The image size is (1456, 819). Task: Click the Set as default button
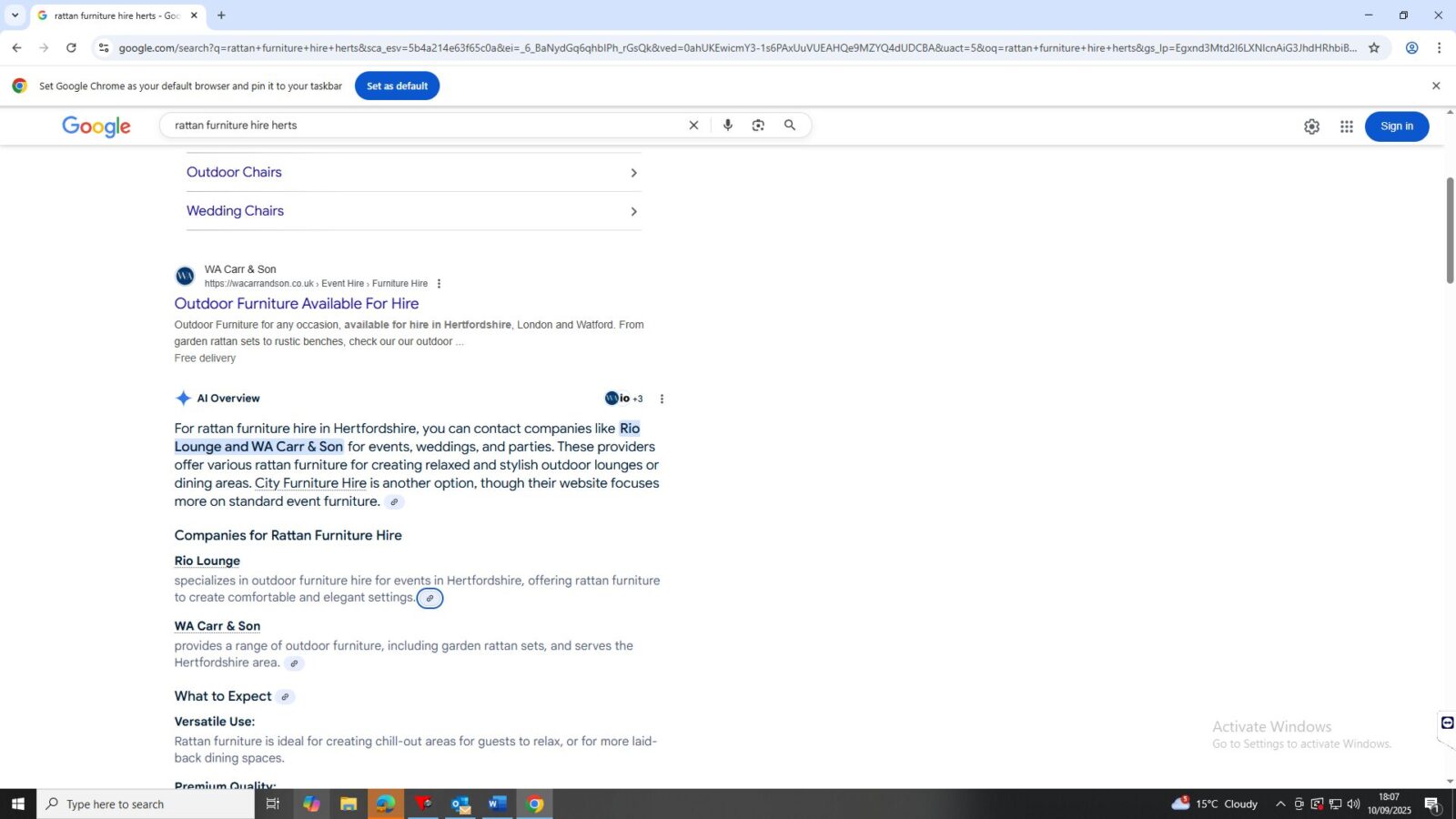point(397,86)
